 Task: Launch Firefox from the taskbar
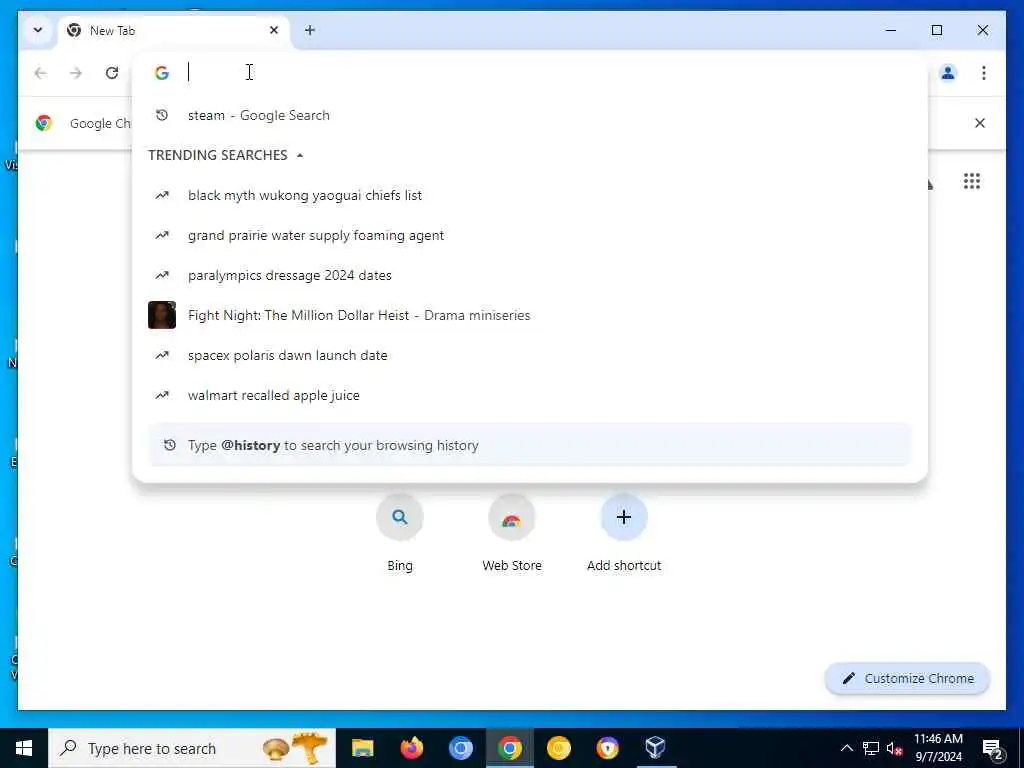pyautogui.click(x=411, y=748)
